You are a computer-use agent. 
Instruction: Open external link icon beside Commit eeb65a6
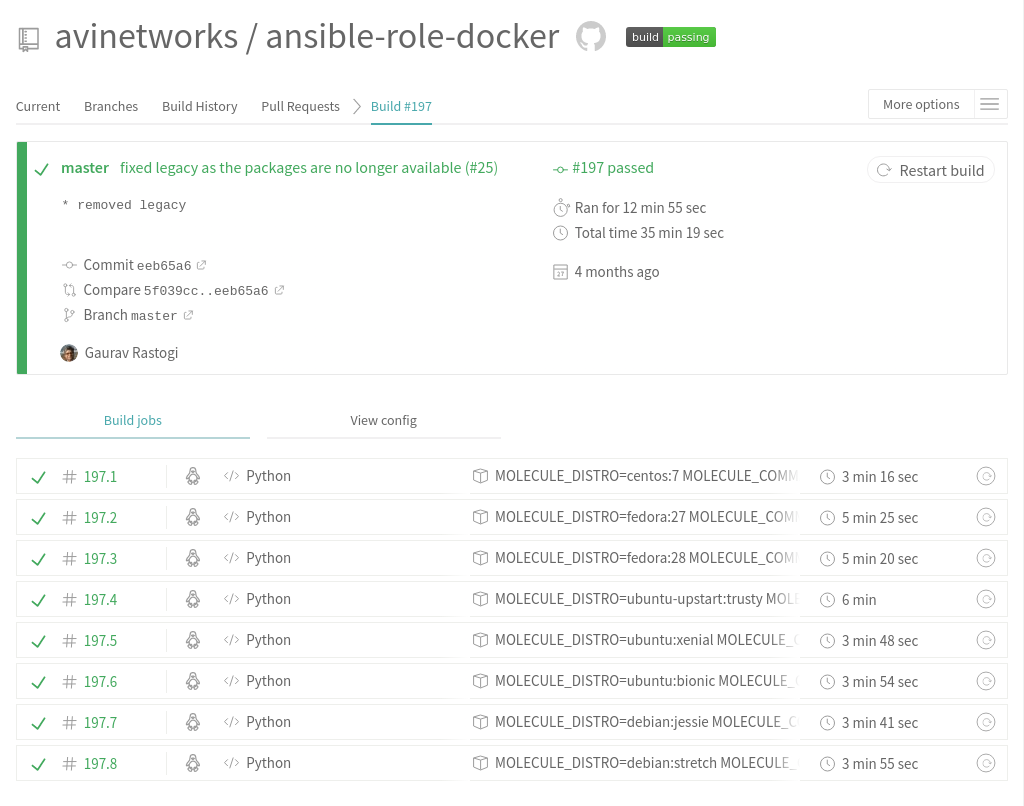click(202, 265)
